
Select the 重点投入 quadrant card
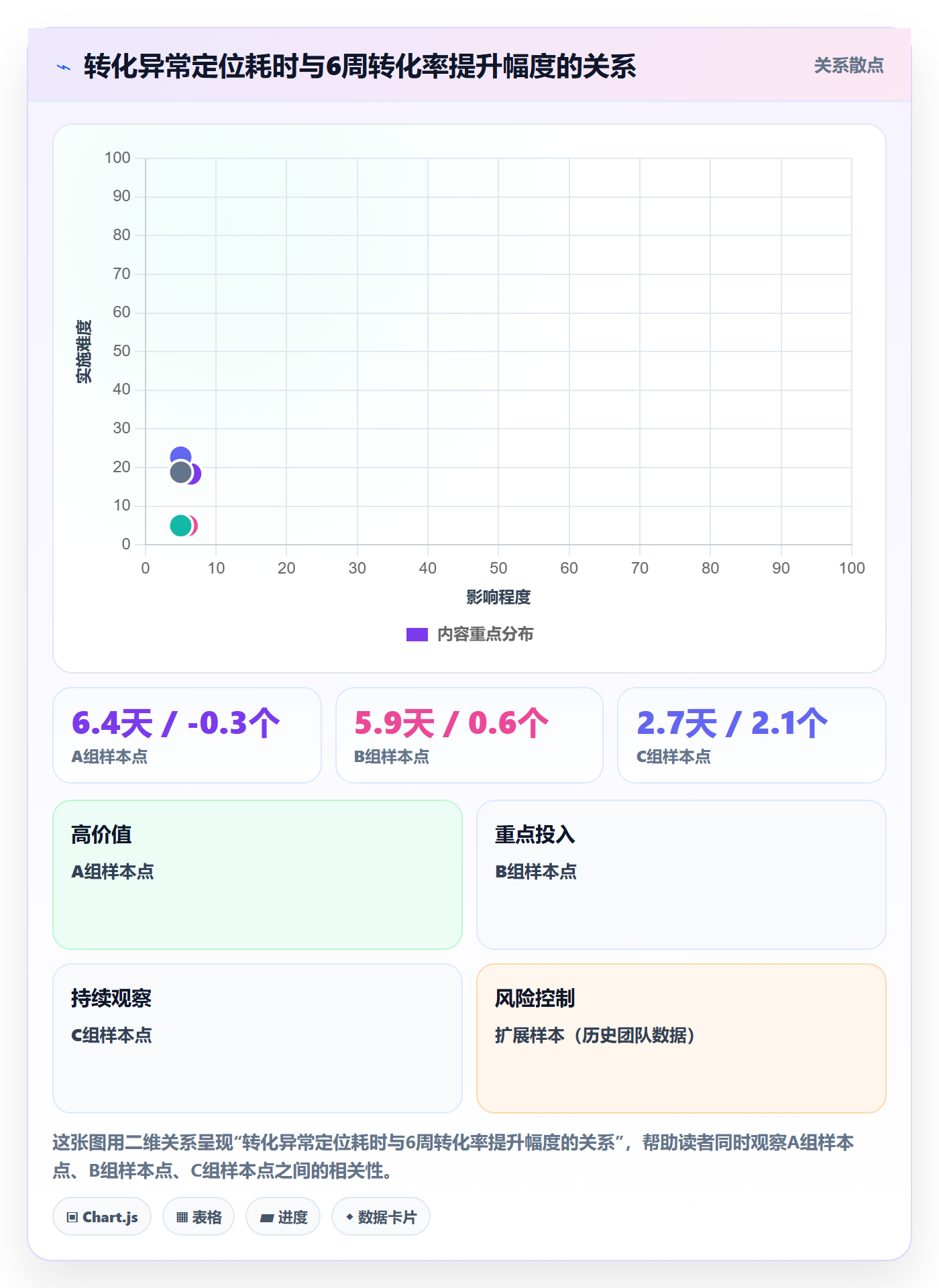click(x=681, y=875)
